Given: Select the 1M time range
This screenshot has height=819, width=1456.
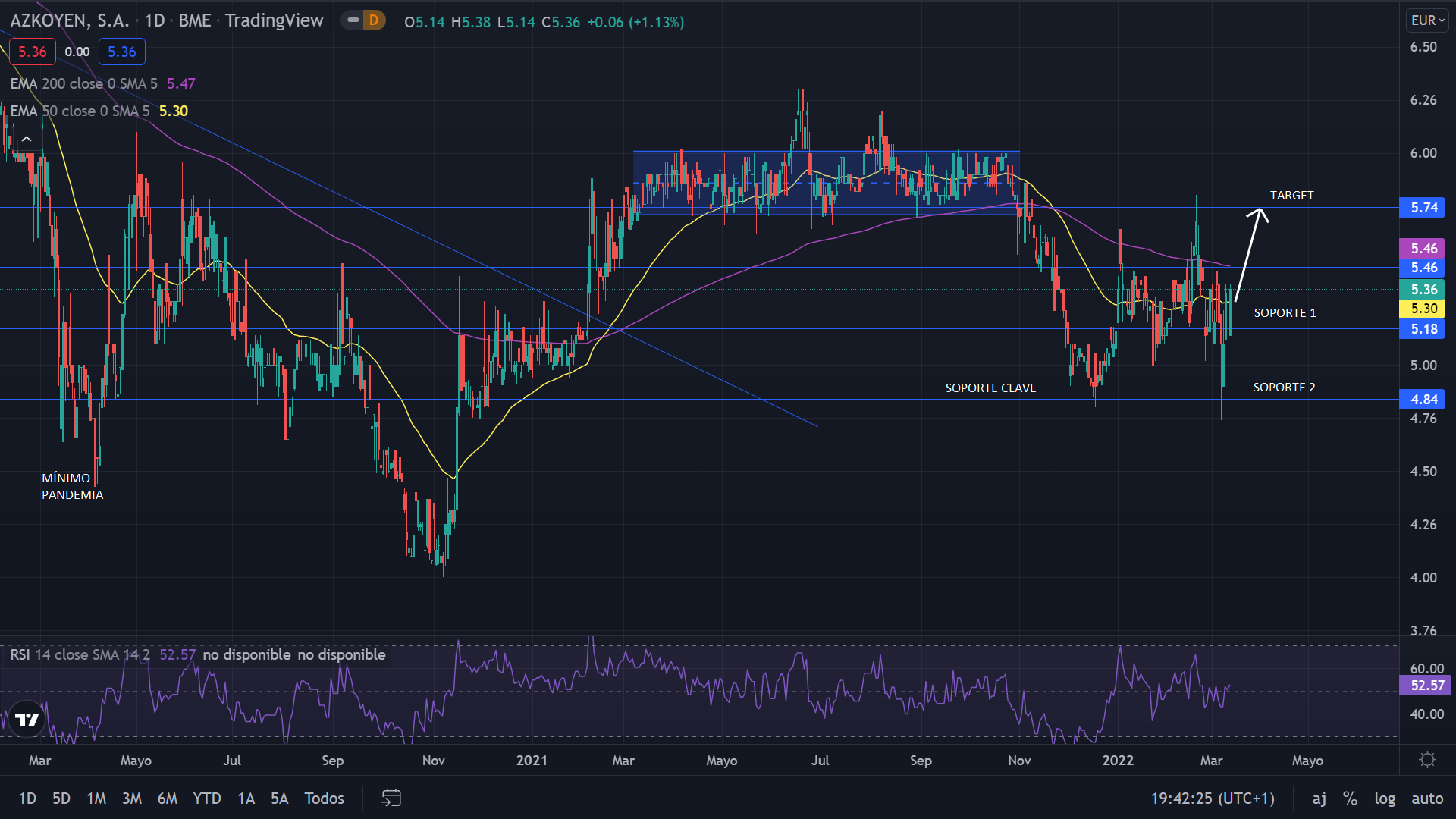Looking at the screenshot, I should pos(96,798).
